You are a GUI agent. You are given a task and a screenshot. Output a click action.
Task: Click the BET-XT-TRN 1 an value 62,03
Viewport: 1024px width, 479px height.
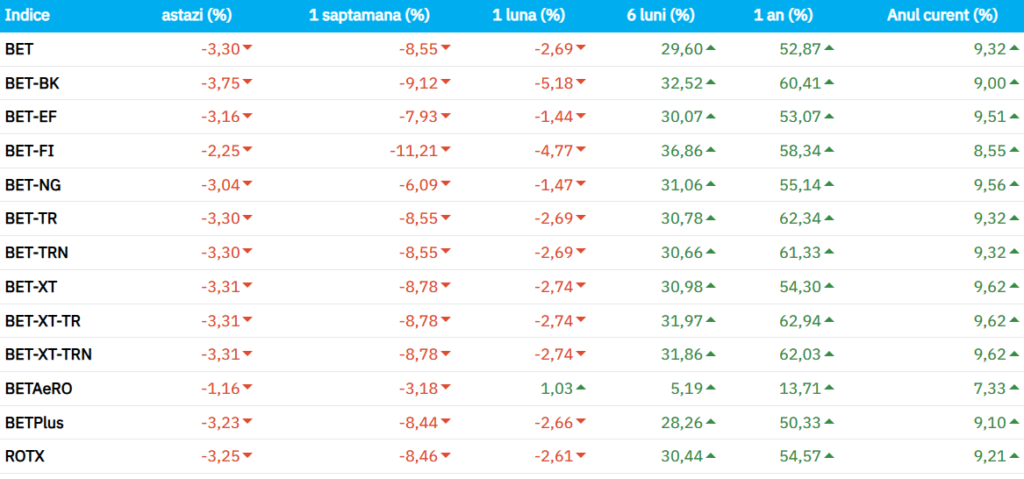pyautogui.click(x=800, y=354)
